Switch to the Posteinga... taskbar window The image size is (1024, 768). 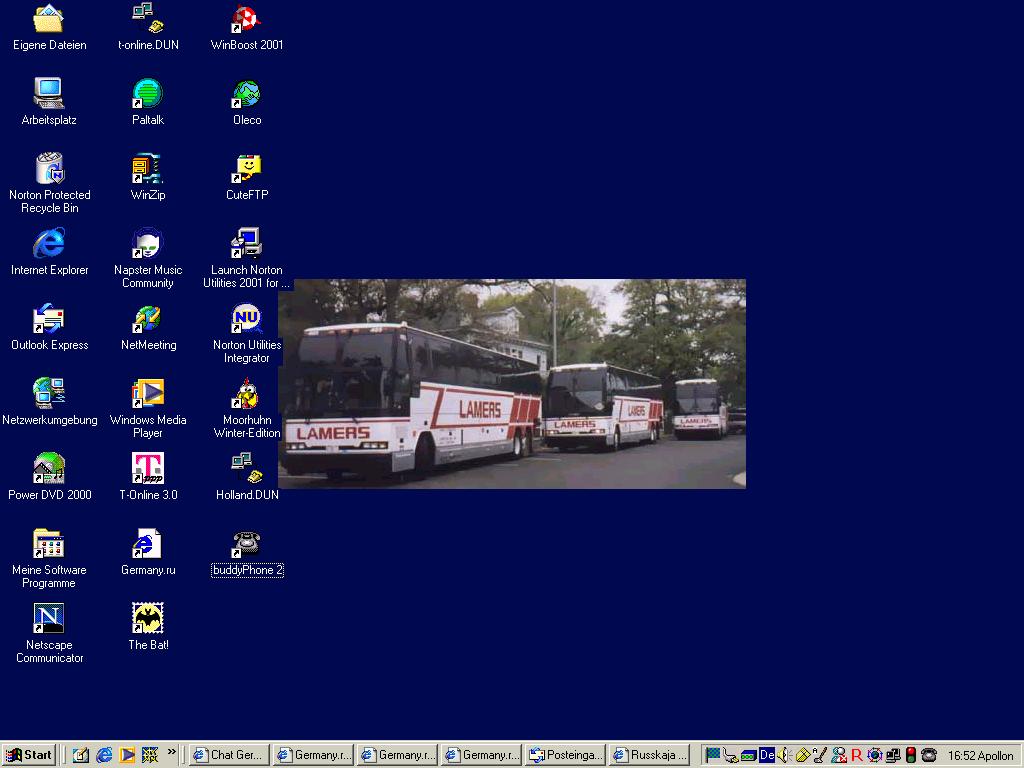click(x=566, y=755)
